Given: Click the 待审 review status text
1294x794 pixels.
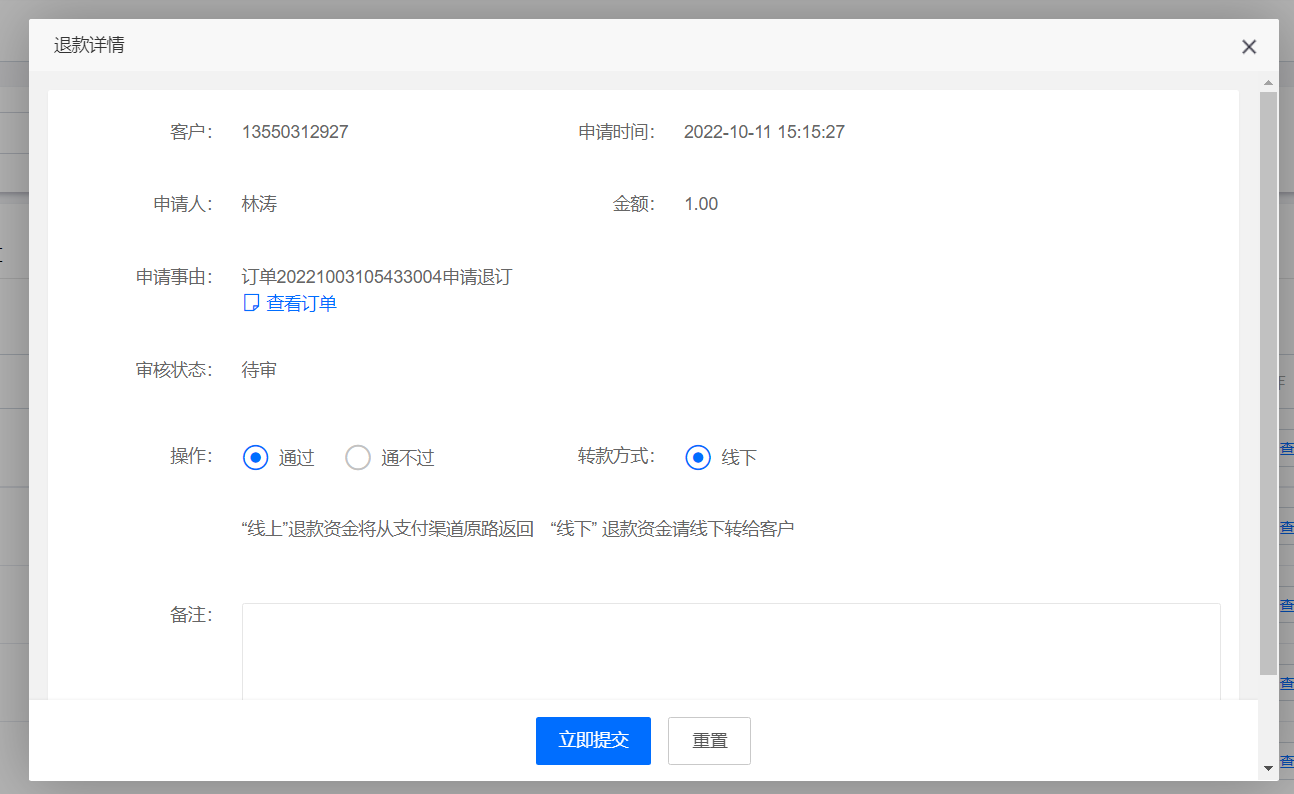Looking at the screenshot, I should click(x=259, y=370).
